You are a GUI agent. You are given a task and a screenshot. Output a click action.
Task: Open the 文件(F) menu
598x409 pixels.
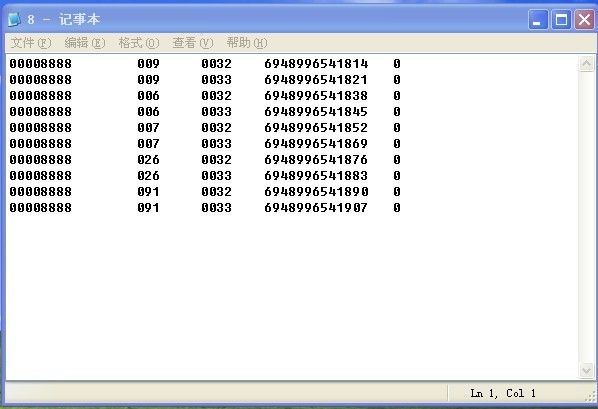click(x=31, y=43)
